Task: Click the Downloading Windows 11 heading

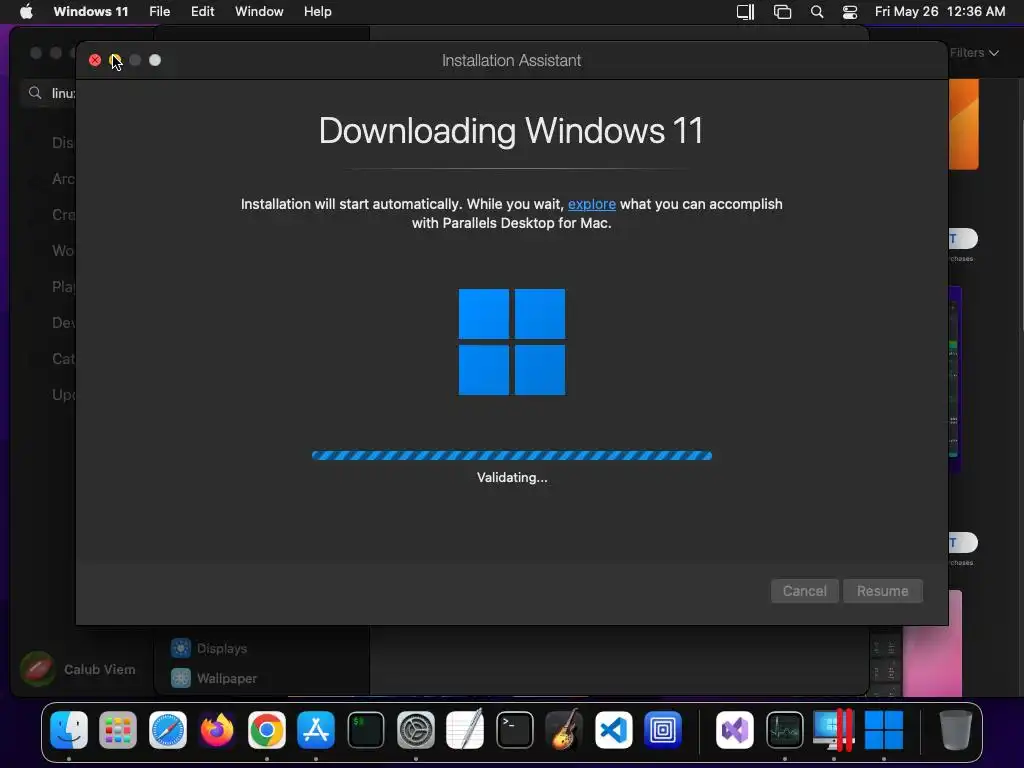Action: pyautogui.click(x=511, y=131)
